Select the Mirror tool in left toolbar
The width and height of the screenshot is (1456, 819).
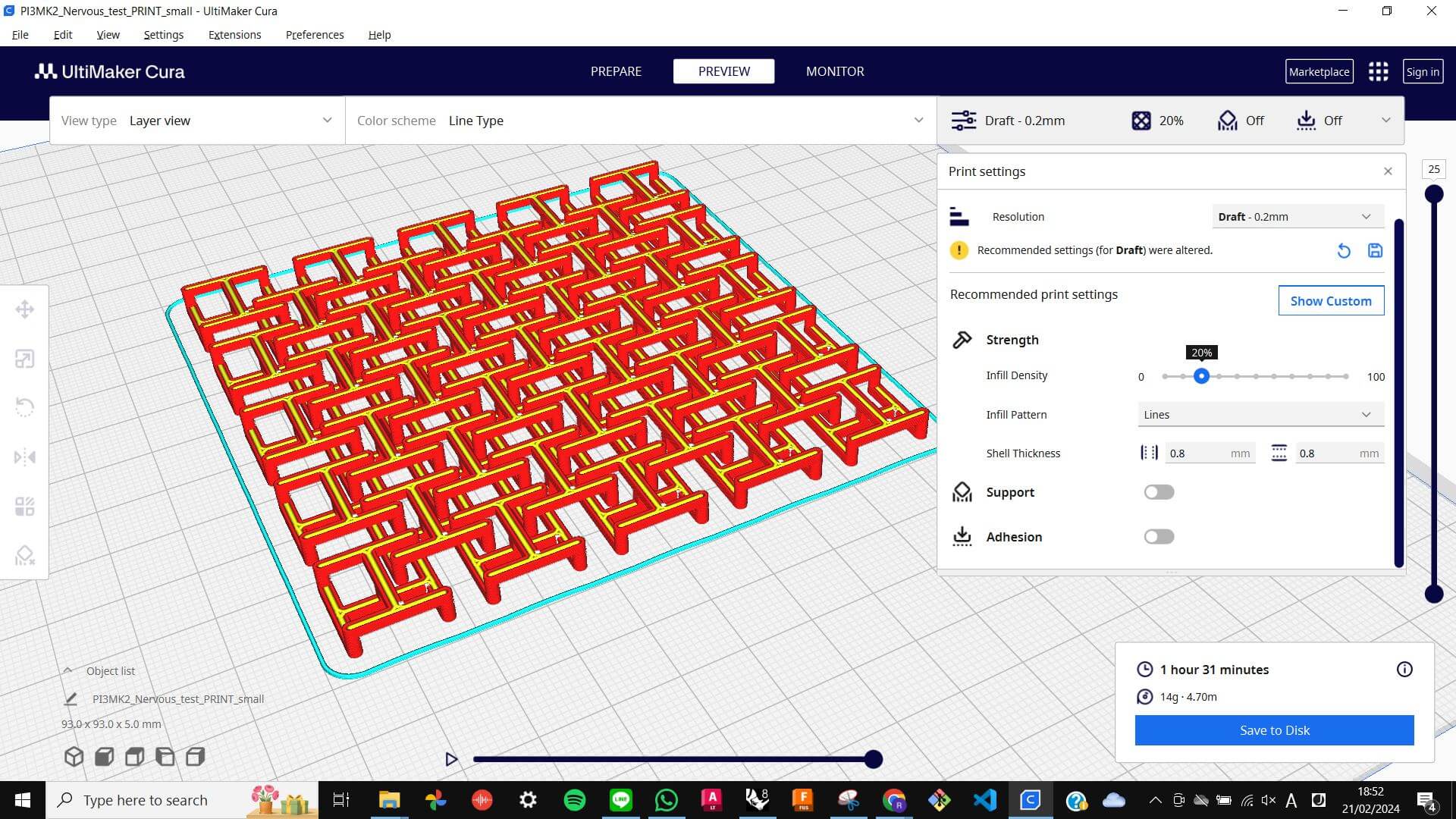(x=24, y=457)
